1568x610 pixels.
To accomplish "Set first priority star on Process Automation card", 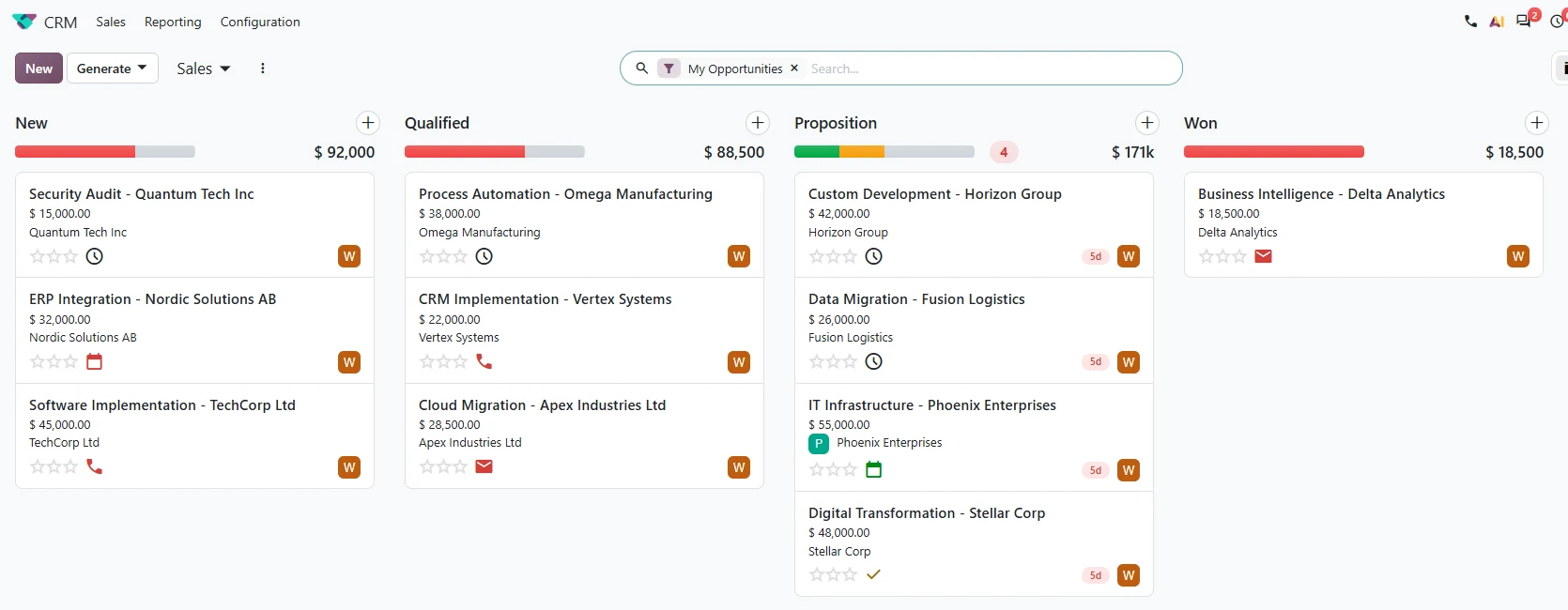I will coord(427,256).
